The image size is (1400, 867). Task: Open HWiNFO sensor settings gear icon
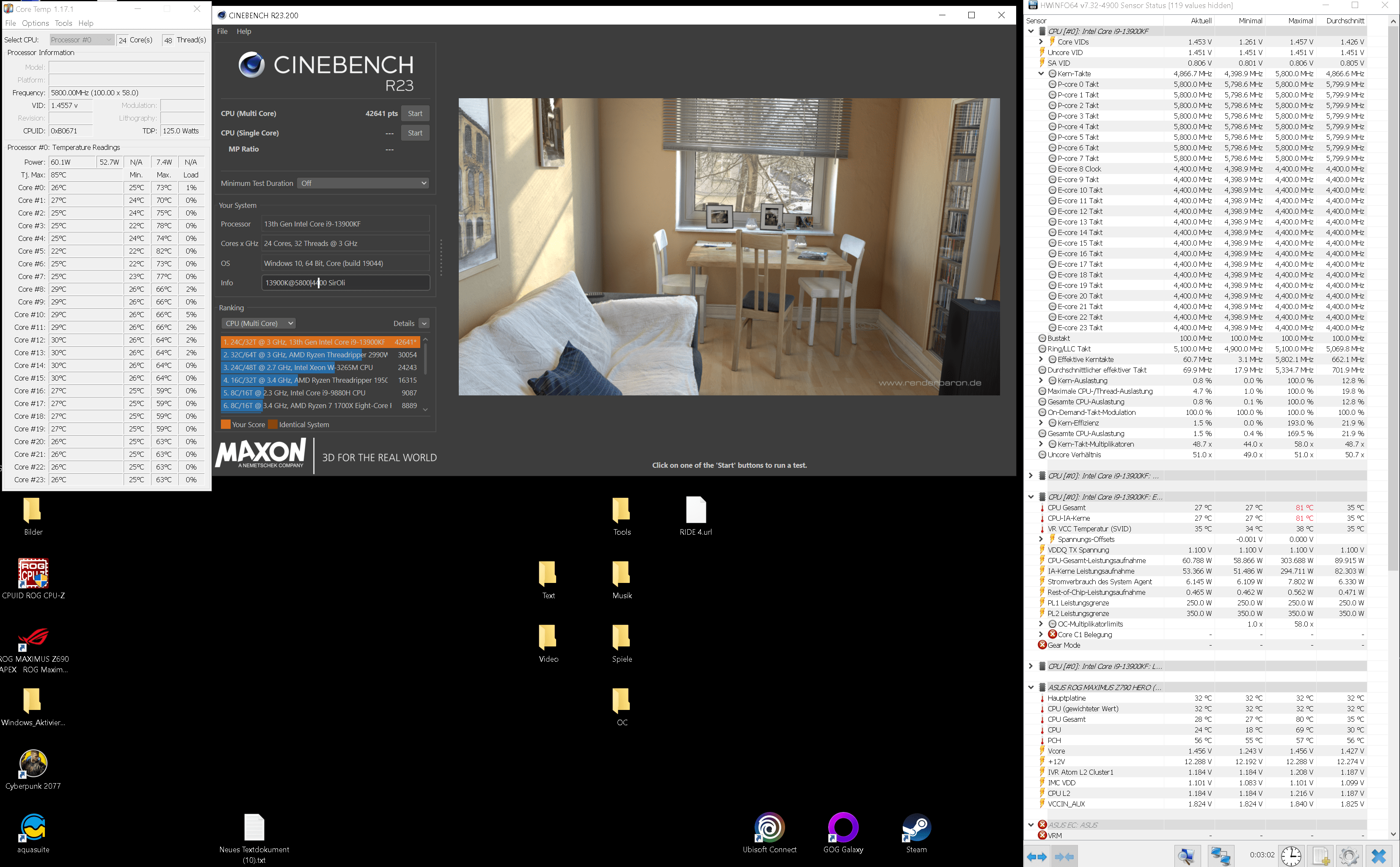[1349, 856]
